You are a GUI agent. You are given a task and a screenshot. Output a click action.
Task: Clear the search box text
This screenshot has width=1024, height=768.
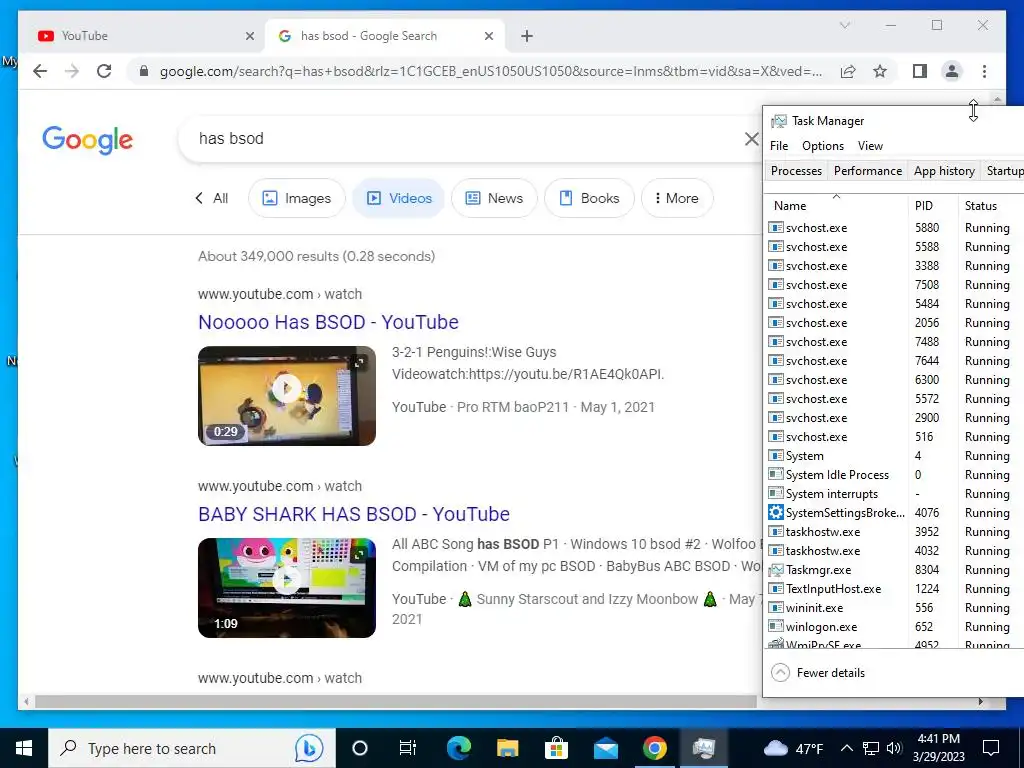point(752,138)
